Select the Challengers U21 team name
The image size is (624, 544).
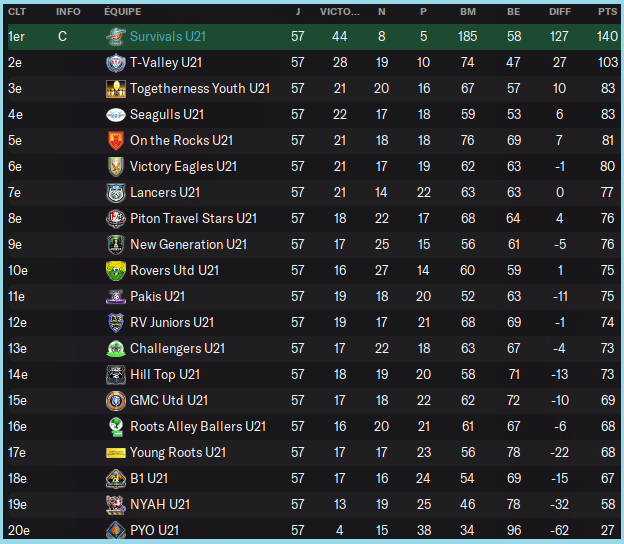point(177,348)
